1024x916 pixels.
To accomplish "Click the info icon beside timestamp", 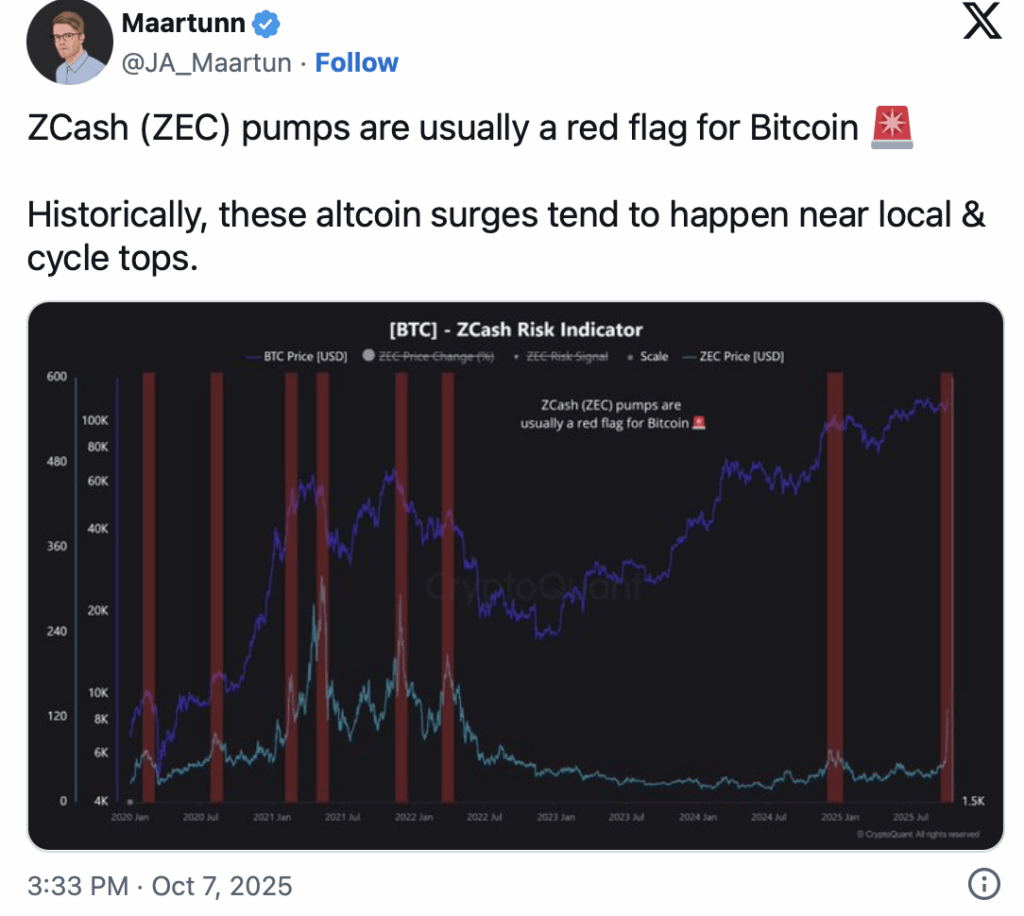I will pos(984,884).
